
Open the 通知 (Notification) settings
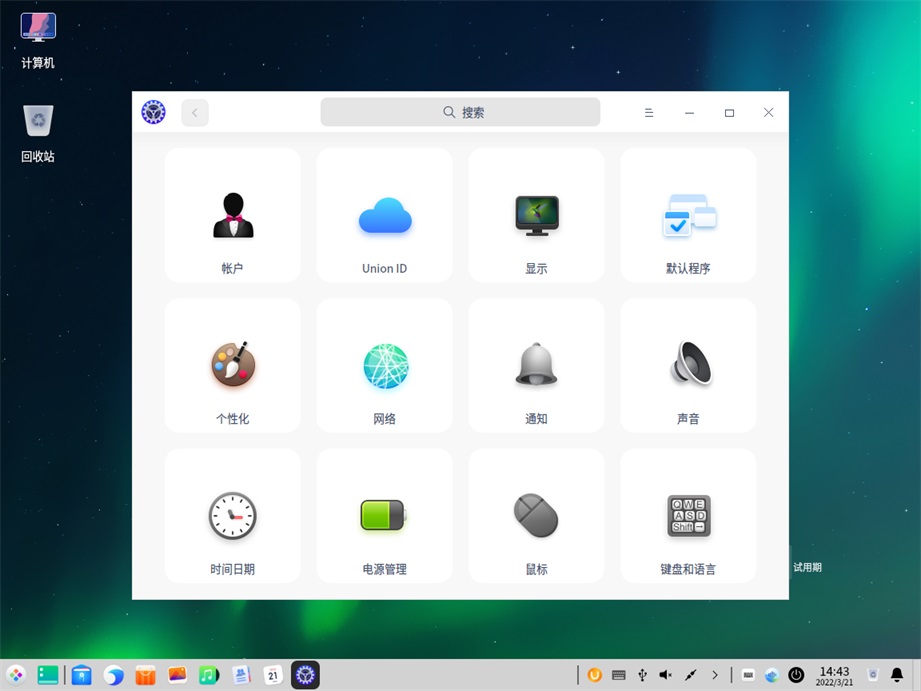[537, 366]
